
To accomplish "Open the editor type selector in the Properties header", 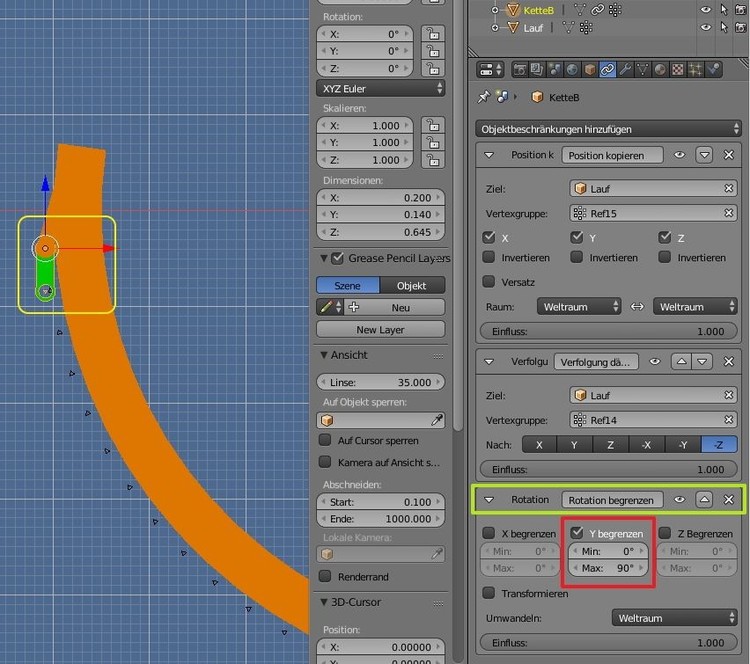I will [490, 70].
